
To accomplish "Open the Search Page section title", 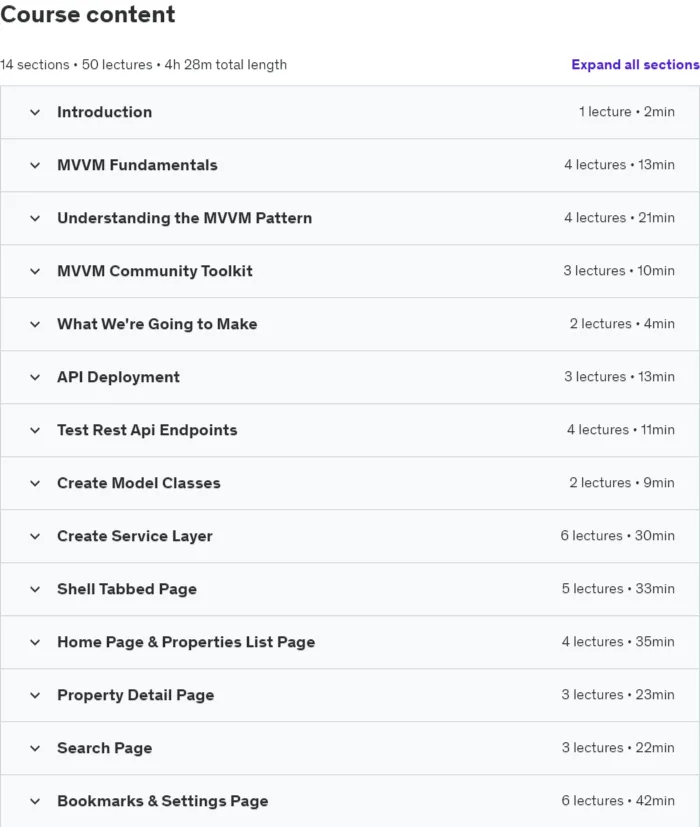I will pos(104,748).
